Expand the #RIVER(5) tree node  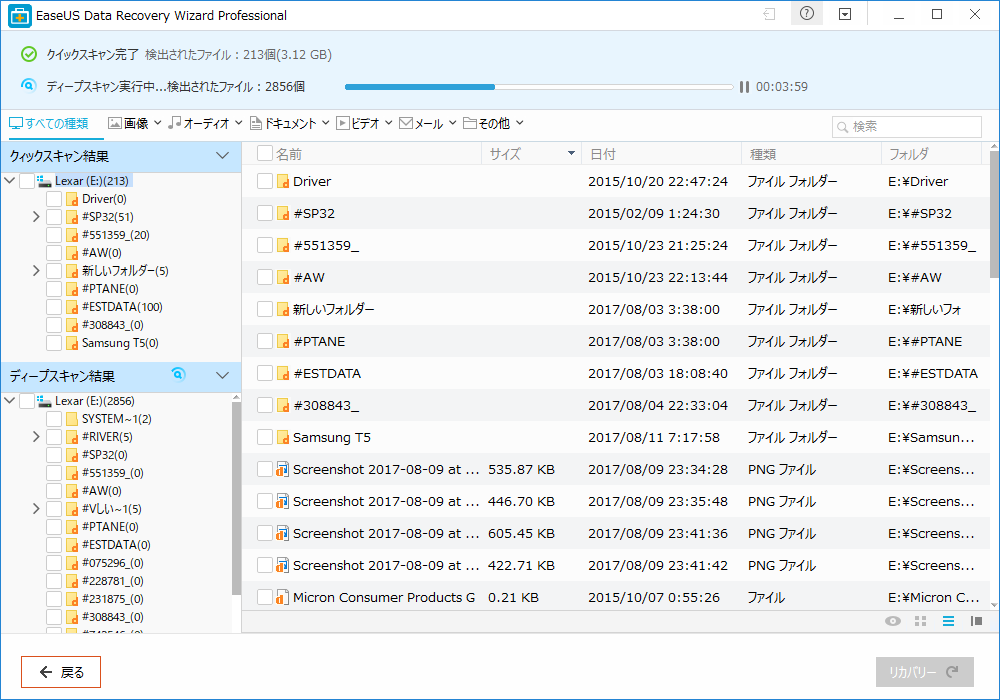coord(36,437)
